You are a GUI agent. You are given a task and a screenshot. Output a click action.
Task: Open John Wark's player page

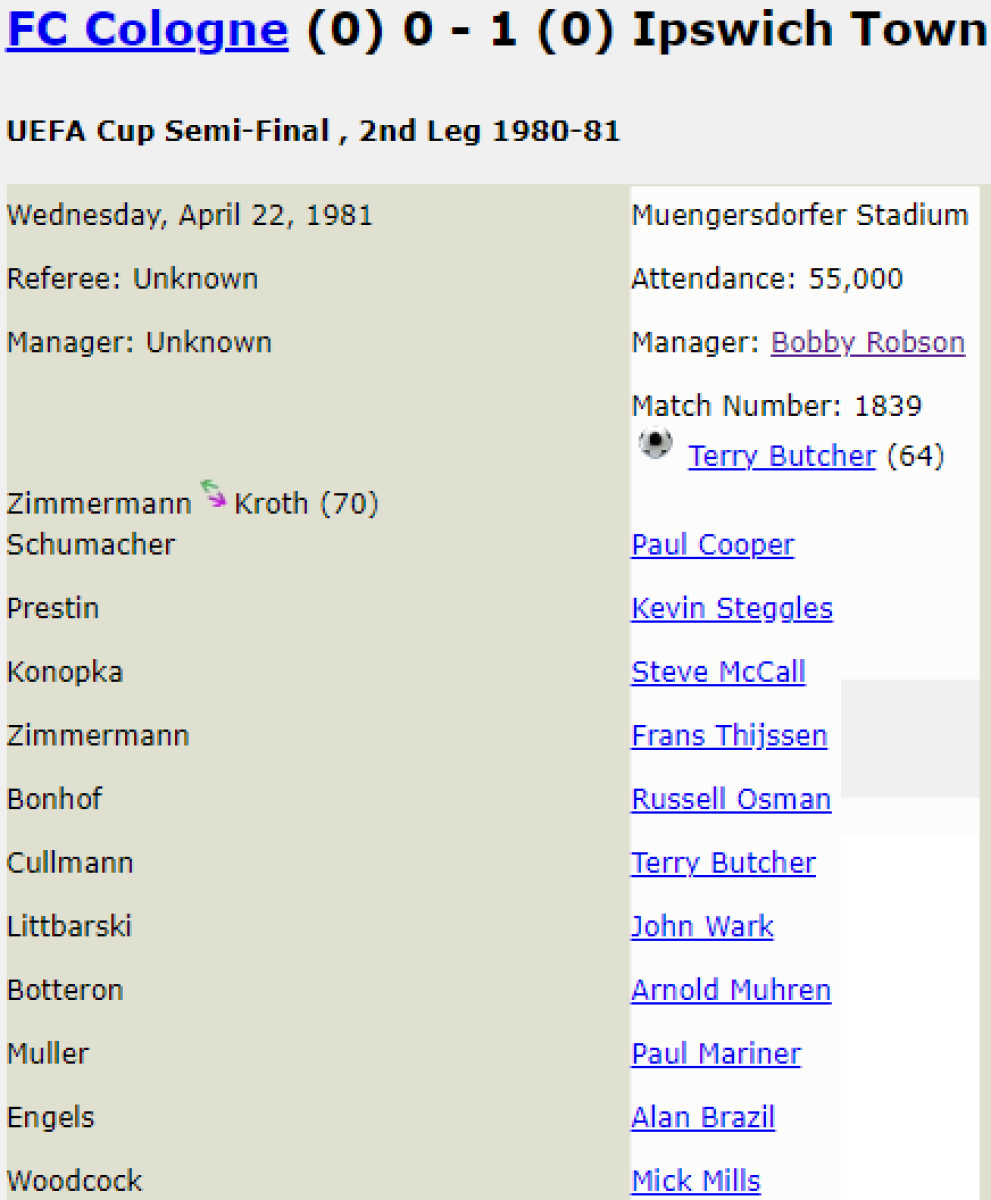(702, 927)
